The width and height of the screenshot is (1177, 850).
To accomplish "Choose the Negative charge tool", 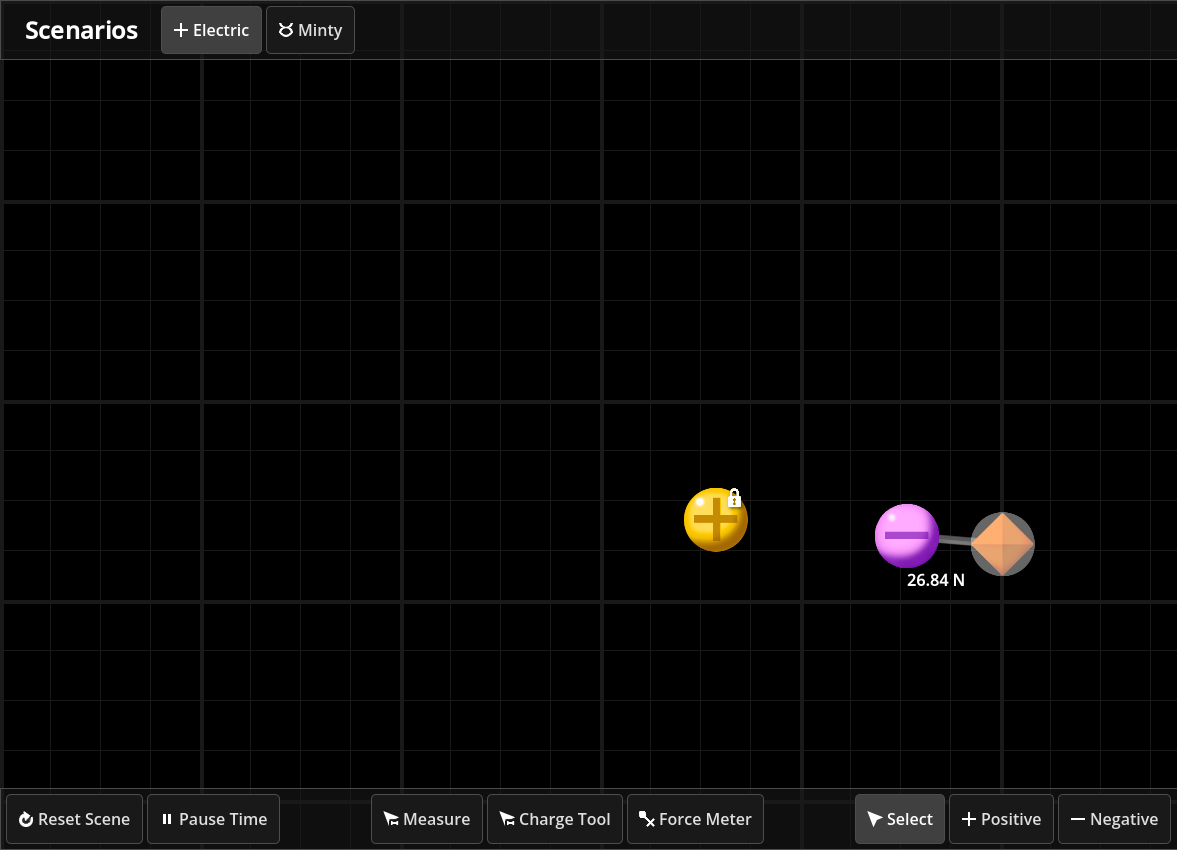I will tap(1114, 819).
